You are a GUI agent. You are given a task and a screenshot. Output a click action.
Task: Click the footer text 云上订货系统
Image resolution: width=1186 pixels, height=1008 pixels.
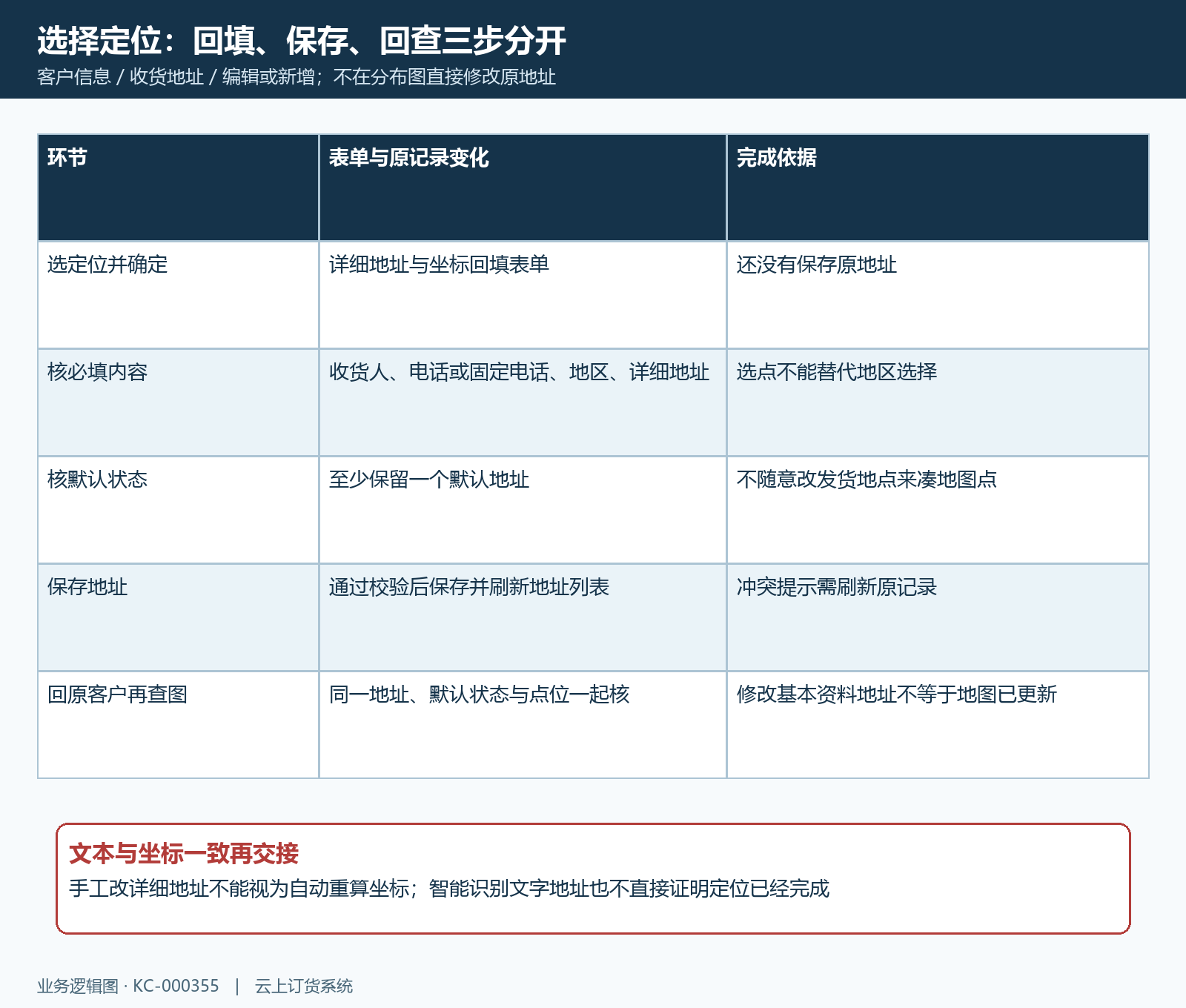304,987
